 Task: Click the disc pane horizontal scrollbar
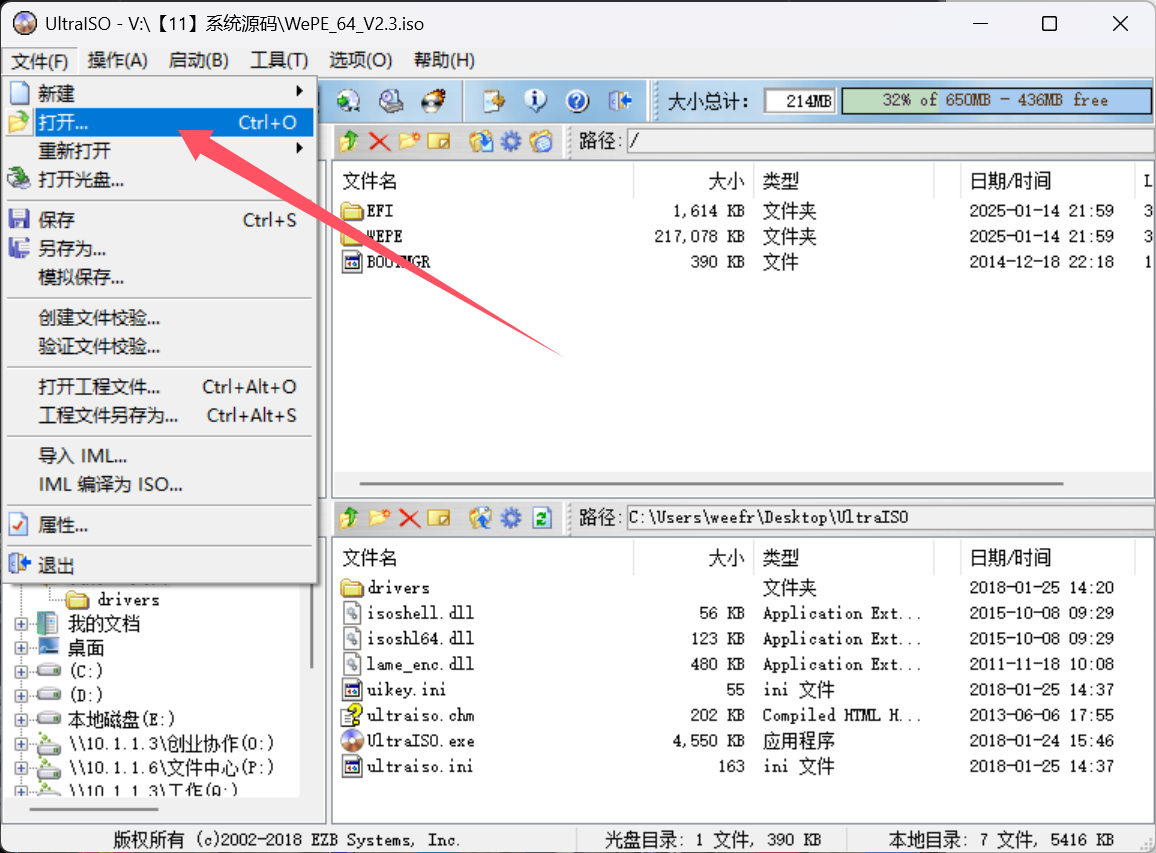click(x=711, y=484)
